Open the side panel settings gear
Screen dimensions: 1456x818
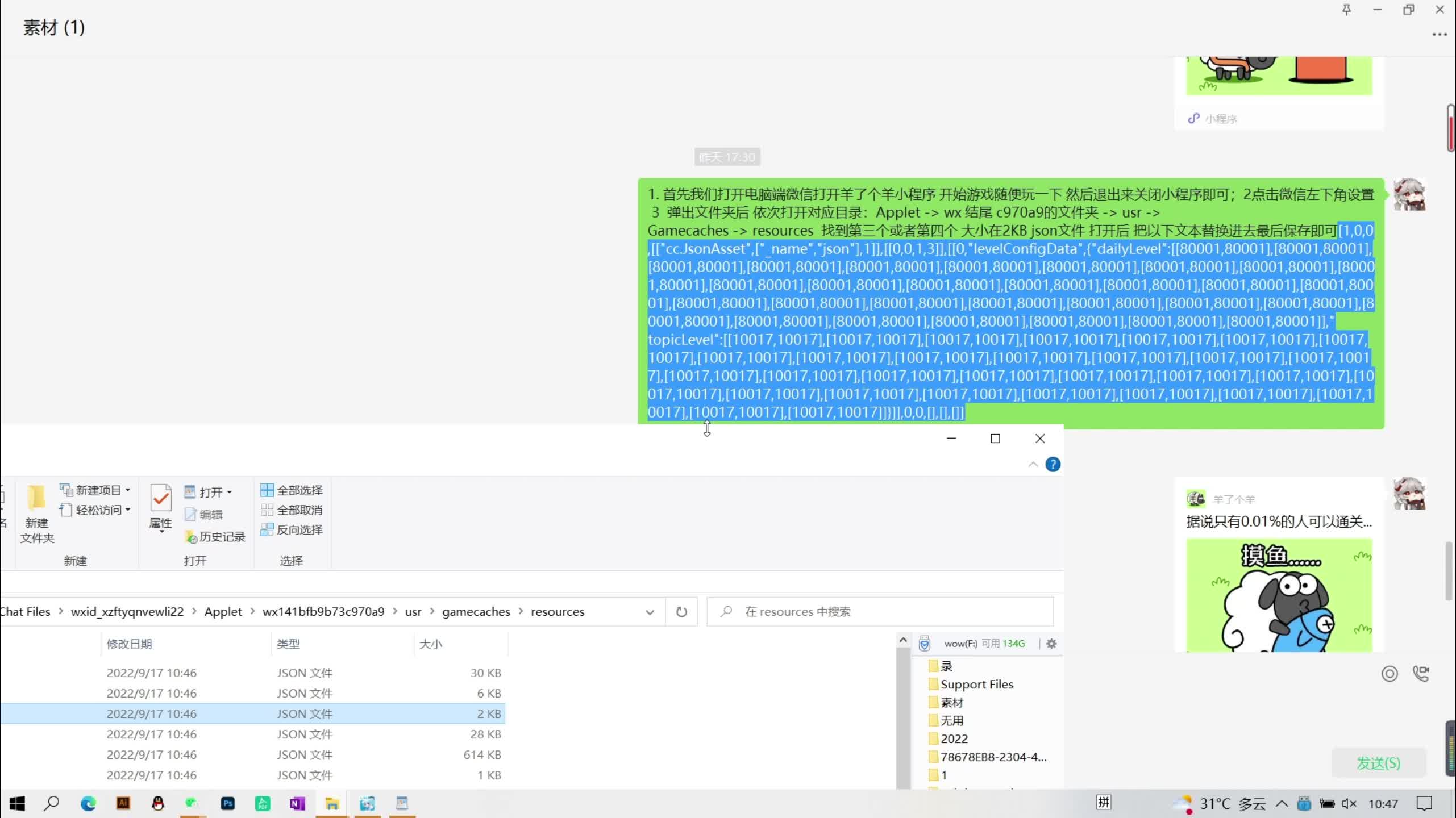click(x=1051, y=644)
